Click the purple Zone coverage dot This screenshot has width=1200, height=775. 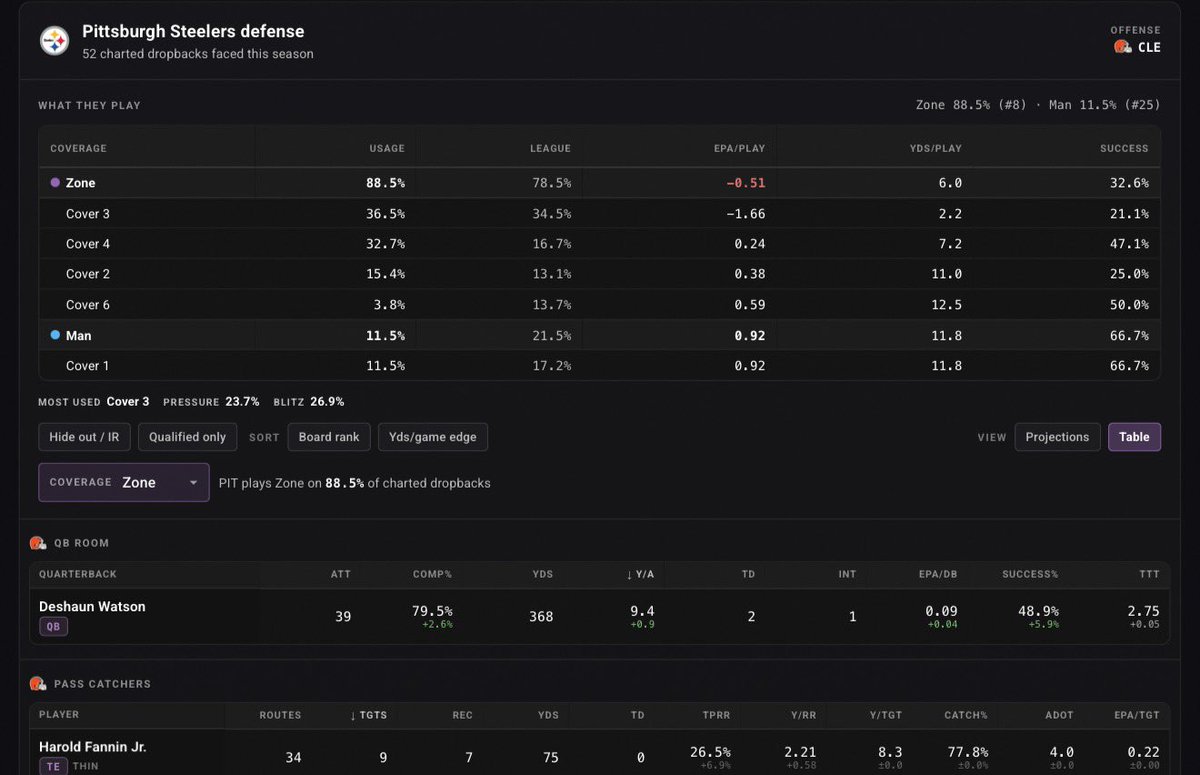click(55, 183)
